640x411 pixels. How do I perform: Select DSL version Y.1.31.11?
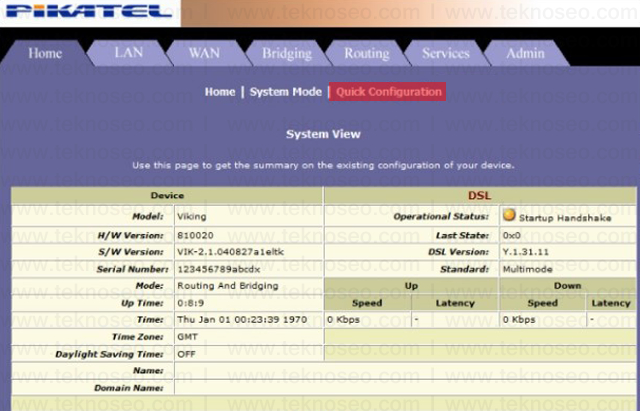pyautogui.click(x=525, y=252)
